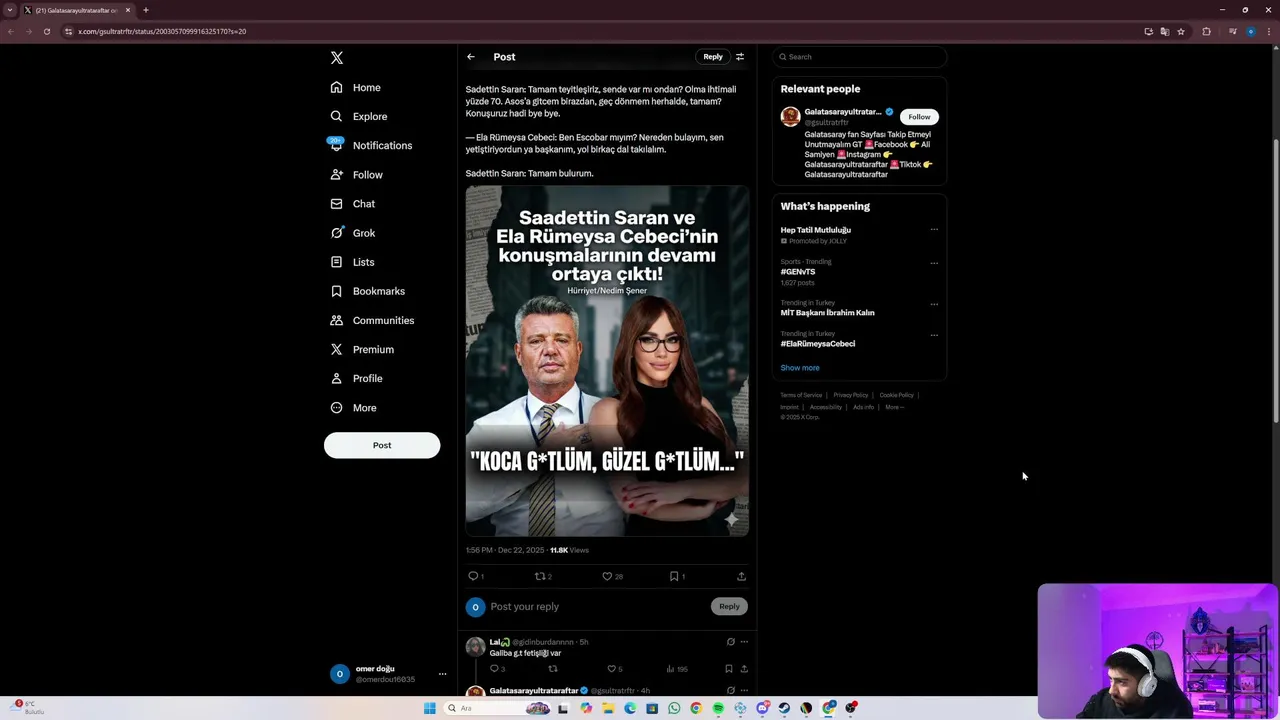
Task: Open the Terms of Service link
Action: pos(801,395)
